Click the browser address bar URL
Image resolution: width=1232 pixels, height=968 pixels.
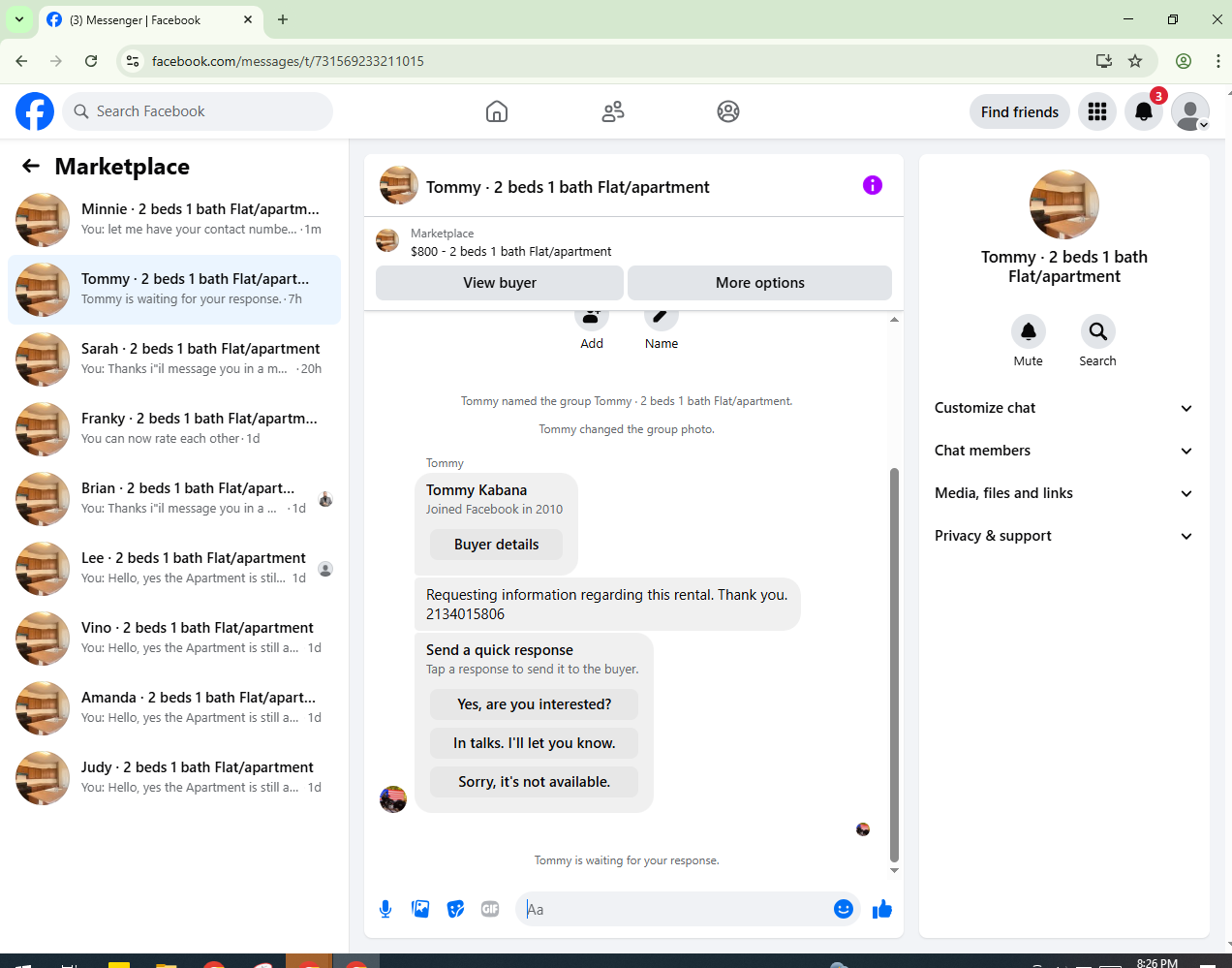tap(288, 61)
